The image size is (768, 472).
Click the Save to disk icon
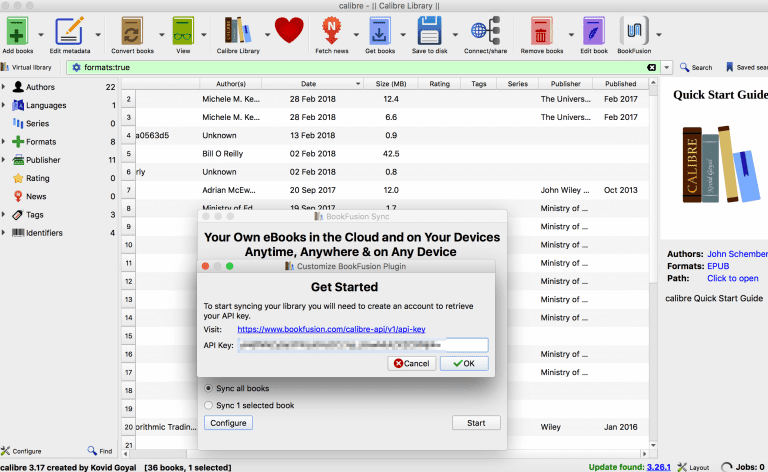430,31
